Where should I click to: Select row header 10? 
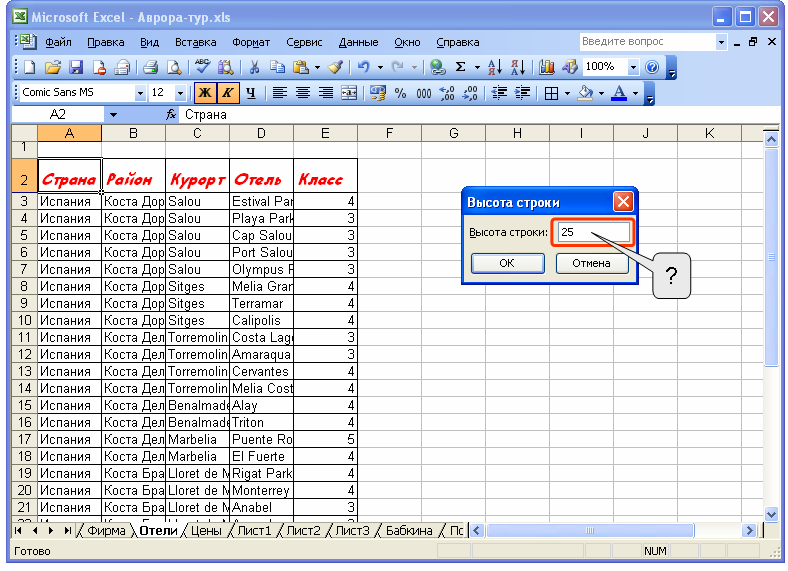24,320
